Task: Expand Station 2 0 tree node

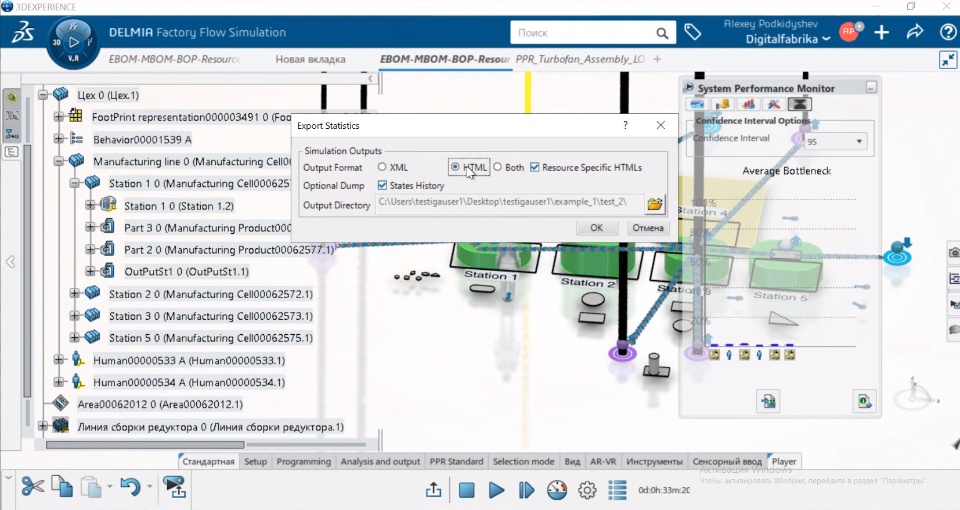Action: pyautogui.click(x=74, y=293)
